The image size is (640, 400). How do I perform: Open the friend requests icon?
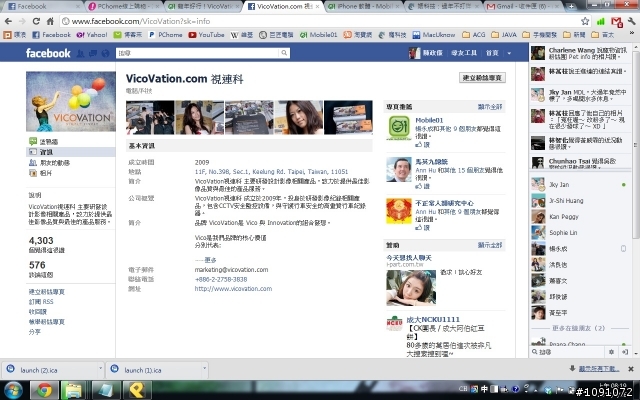pos(81,53)
